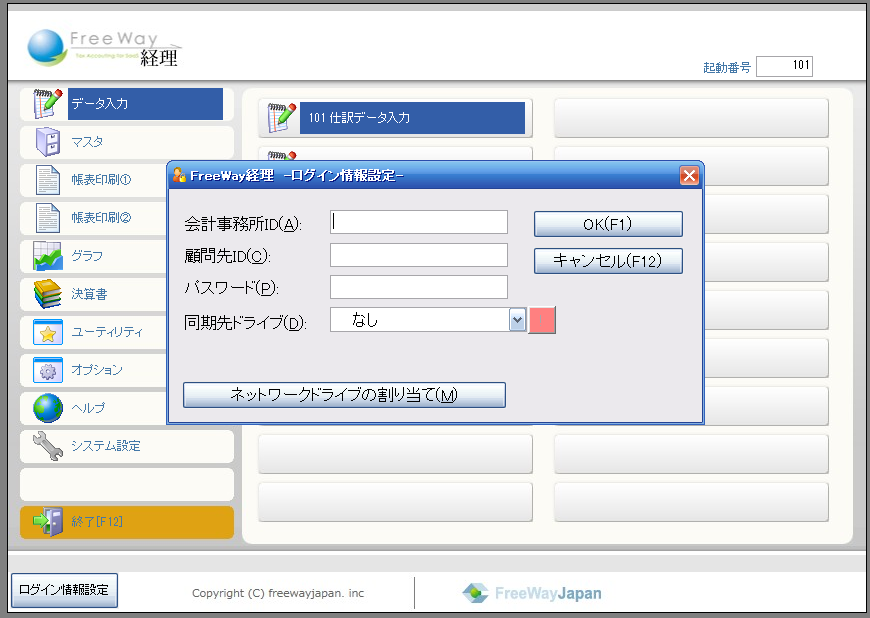Click the オプション gear window icon

[47, 370]
